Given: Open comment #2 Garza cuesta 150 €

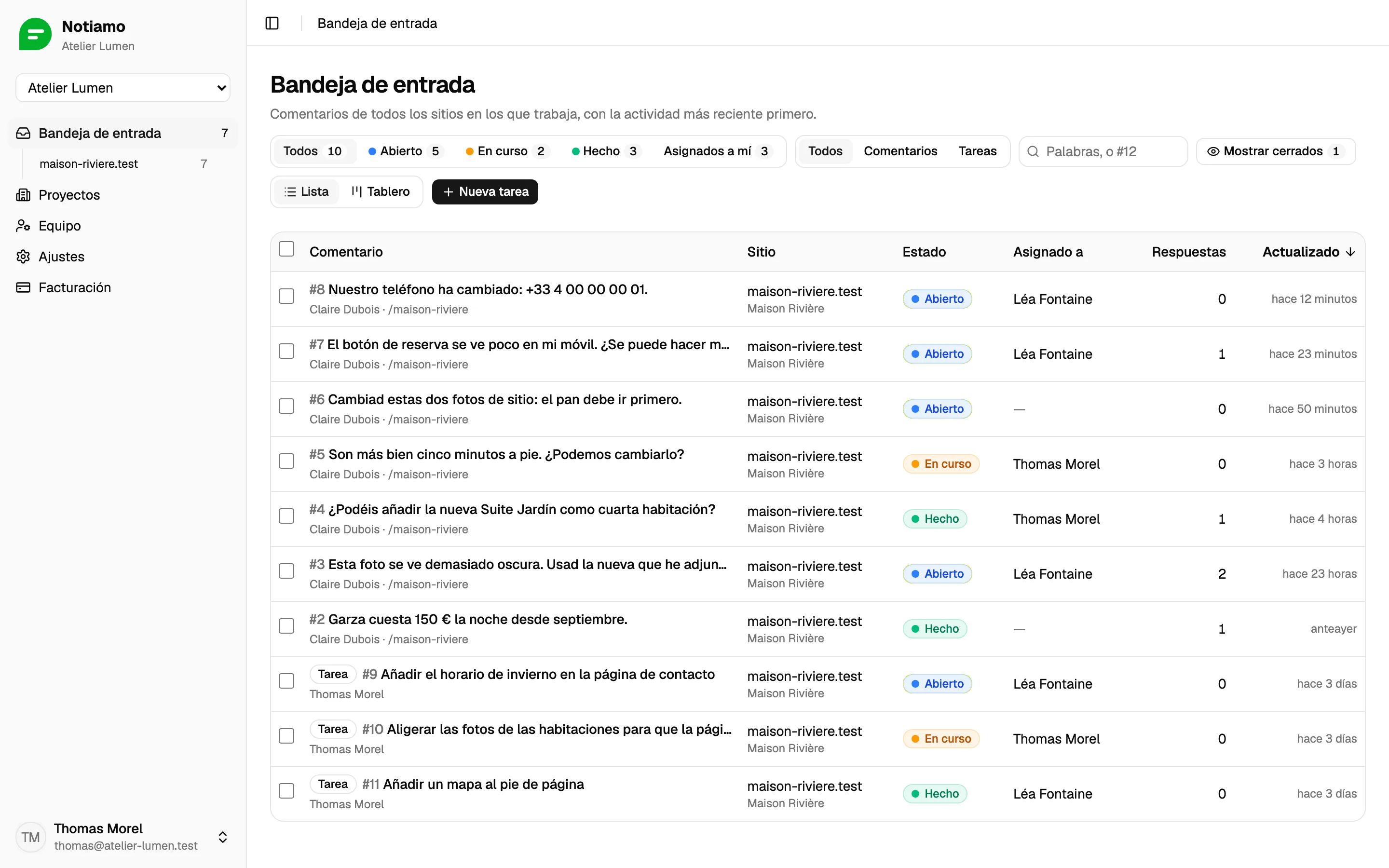Looking at the screenshot, I should pos(468,620).
